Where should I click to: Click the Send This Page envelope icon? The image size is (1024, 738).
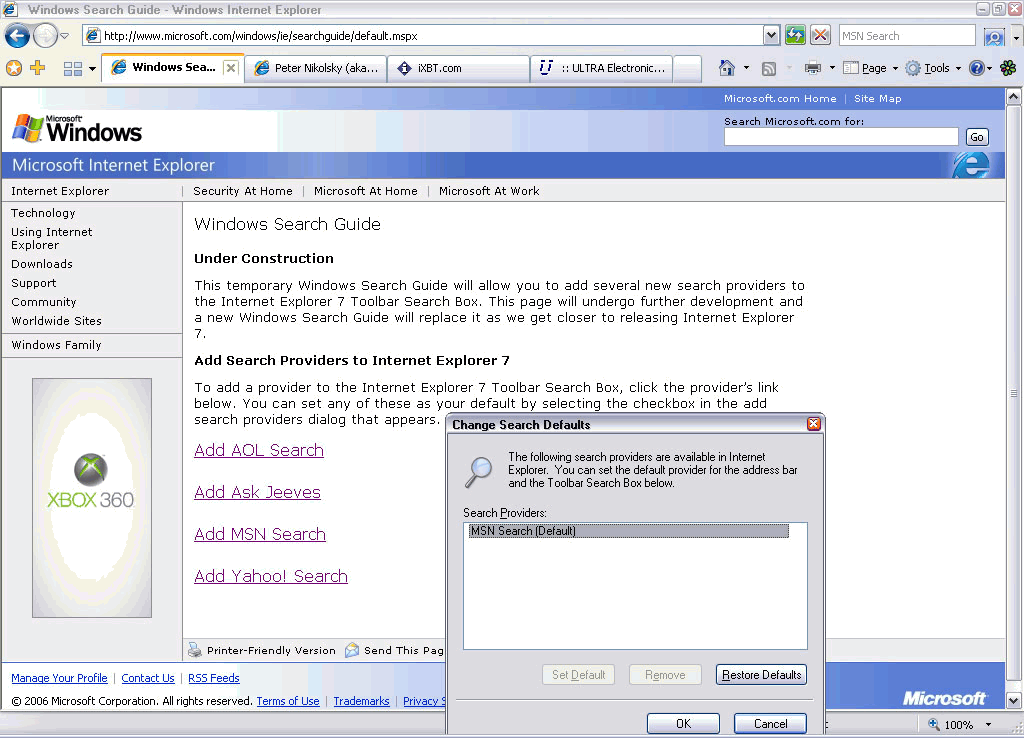coord(352,650)
